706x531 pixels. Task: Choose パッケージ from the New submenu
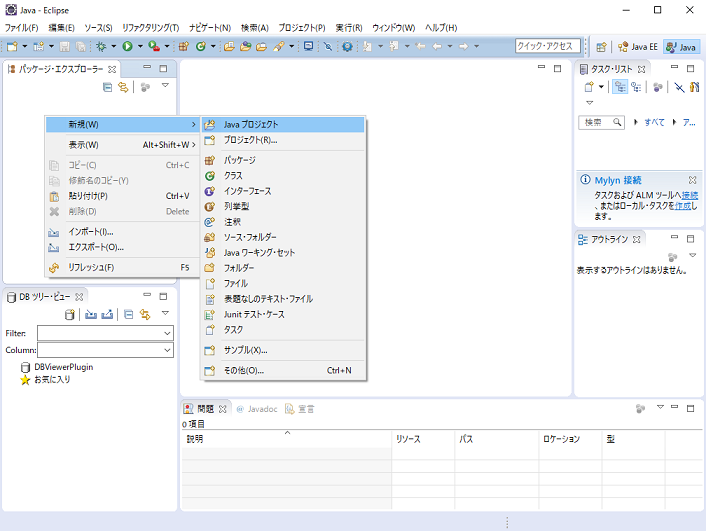283,160
